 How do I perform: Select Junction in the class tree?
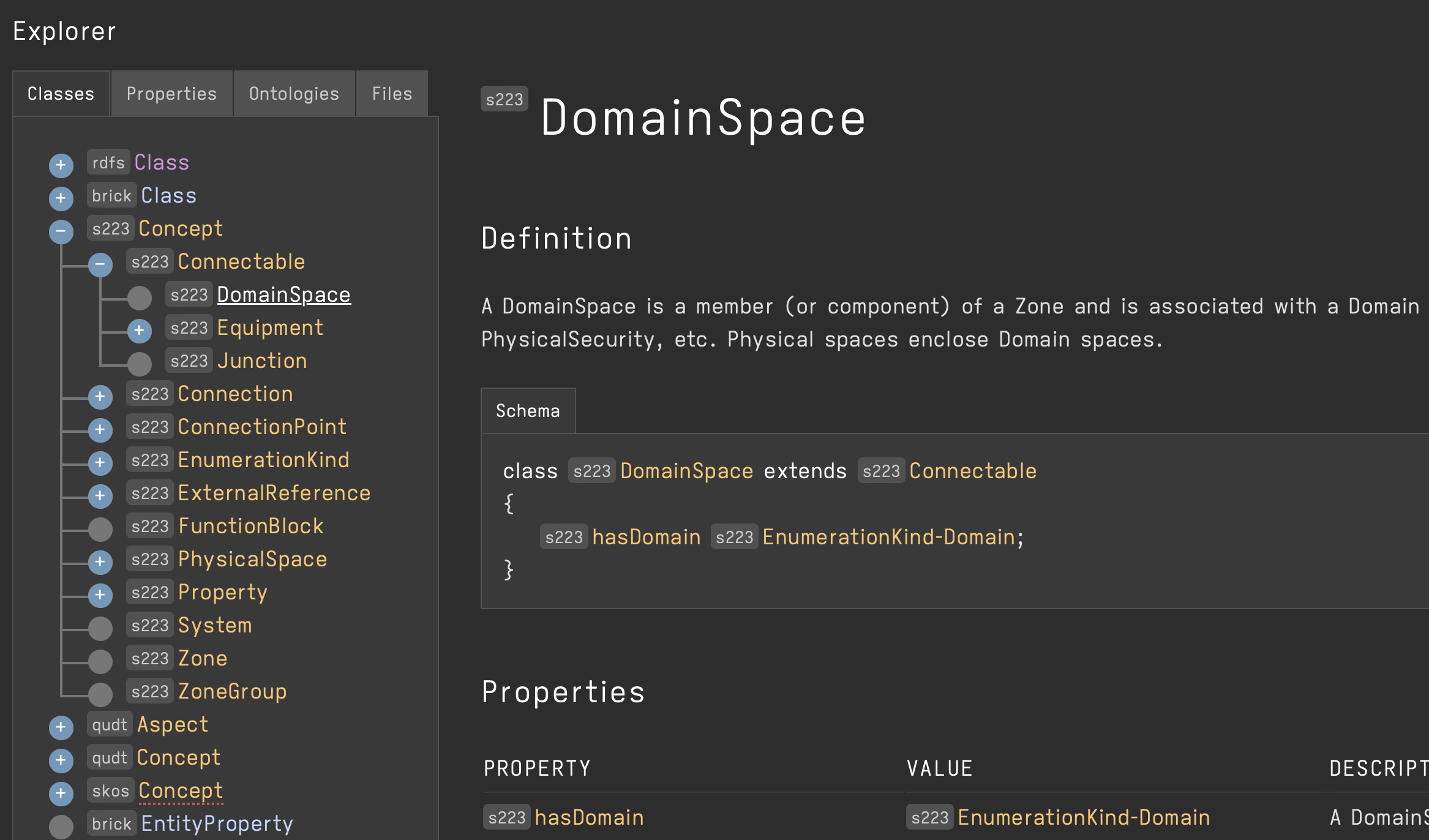tap(262, 361)
